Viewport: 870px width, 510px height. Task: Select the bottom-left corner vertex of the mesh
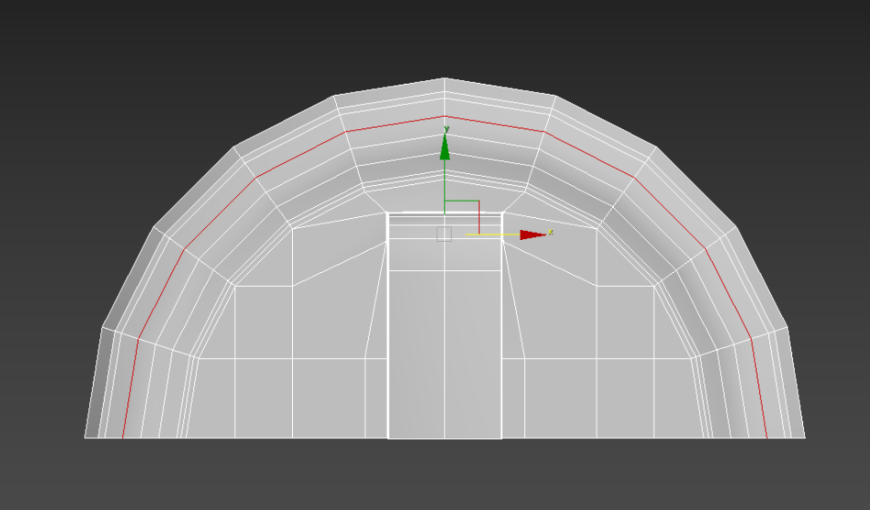pyautogui.click(x=85, y=437)
